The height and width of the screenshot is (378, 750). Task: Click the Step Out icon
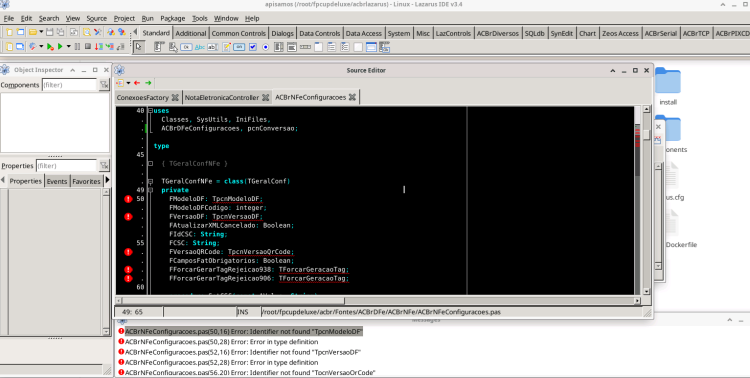click(x=120, y=46)
